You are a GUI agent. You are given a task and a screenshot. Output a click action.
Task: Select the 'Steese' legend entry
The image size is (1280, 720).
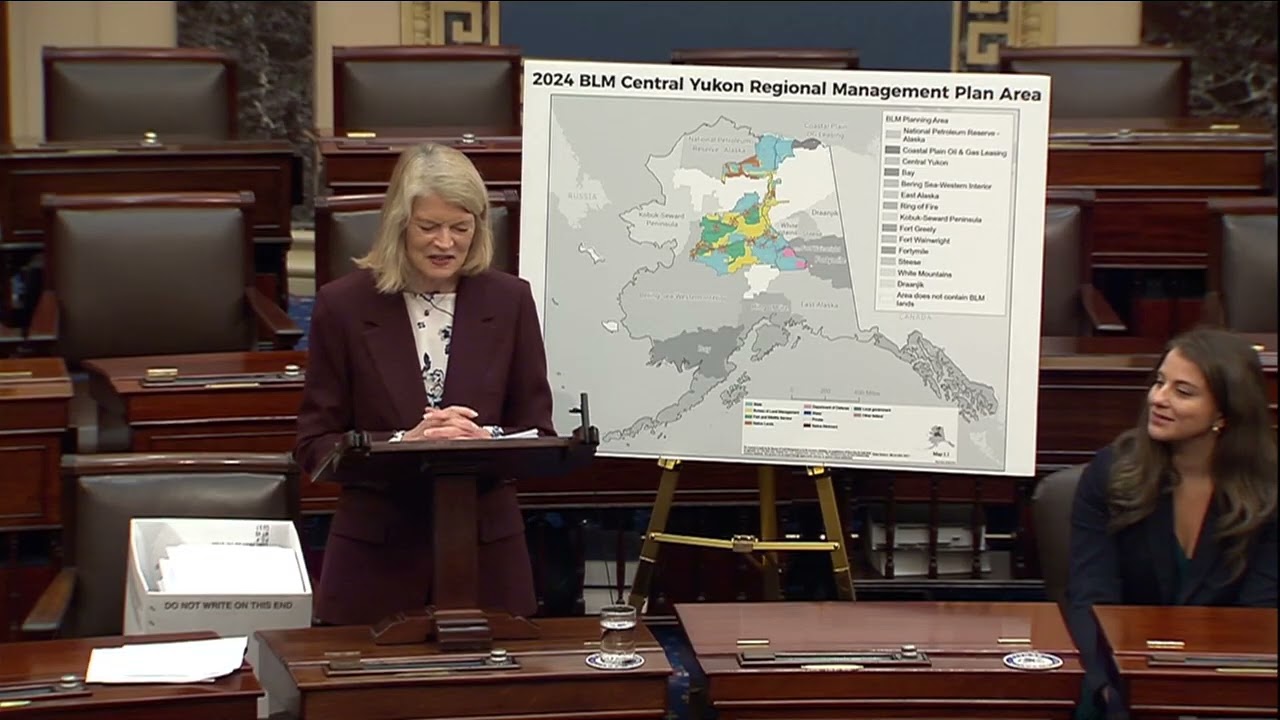click(x=901, y=261)
